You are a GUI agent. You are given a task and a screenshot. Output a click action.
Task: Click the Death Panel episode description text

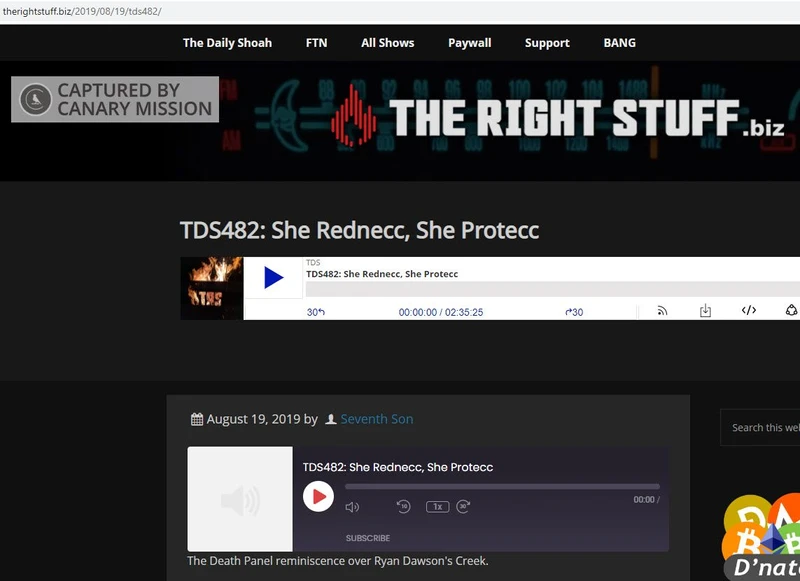[x=338, y=561]
